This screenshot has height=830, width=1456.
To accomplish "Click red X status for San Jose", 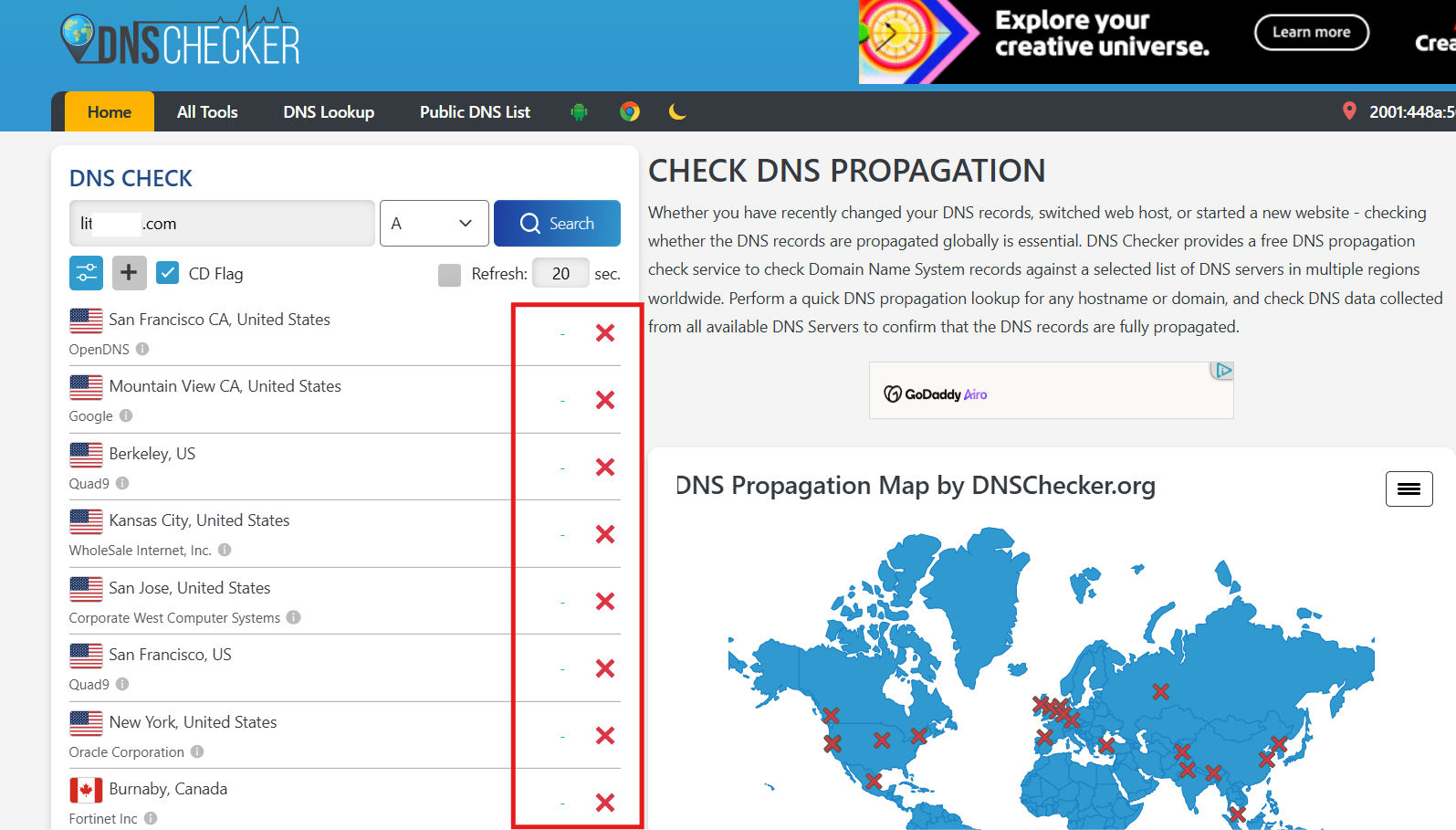I will pos(604,602).
